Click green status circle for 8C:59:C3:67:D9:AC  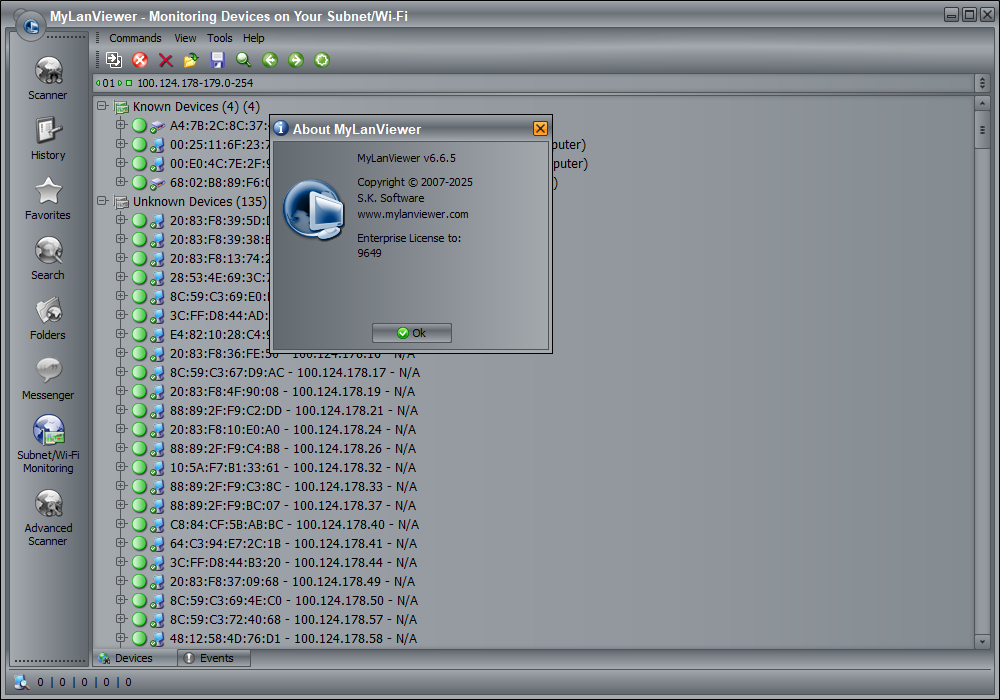click(139, 372)
